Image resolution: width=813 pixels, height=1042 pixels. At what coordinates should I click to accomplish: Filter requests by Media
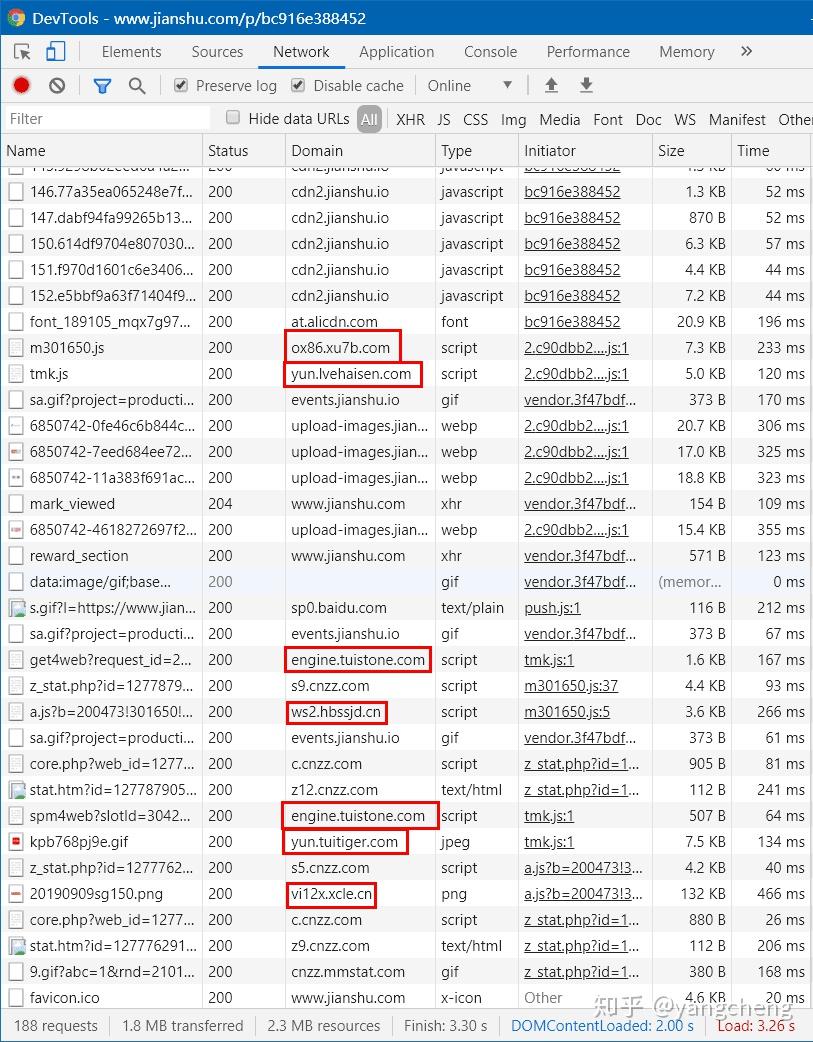560,120
